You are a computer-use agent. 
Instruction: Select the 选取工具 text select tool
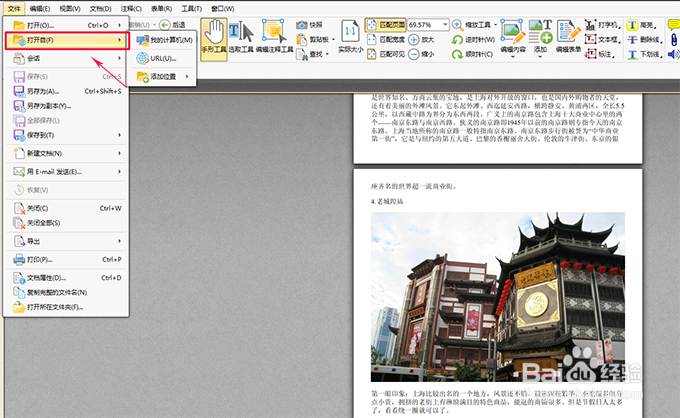(241, 36)
